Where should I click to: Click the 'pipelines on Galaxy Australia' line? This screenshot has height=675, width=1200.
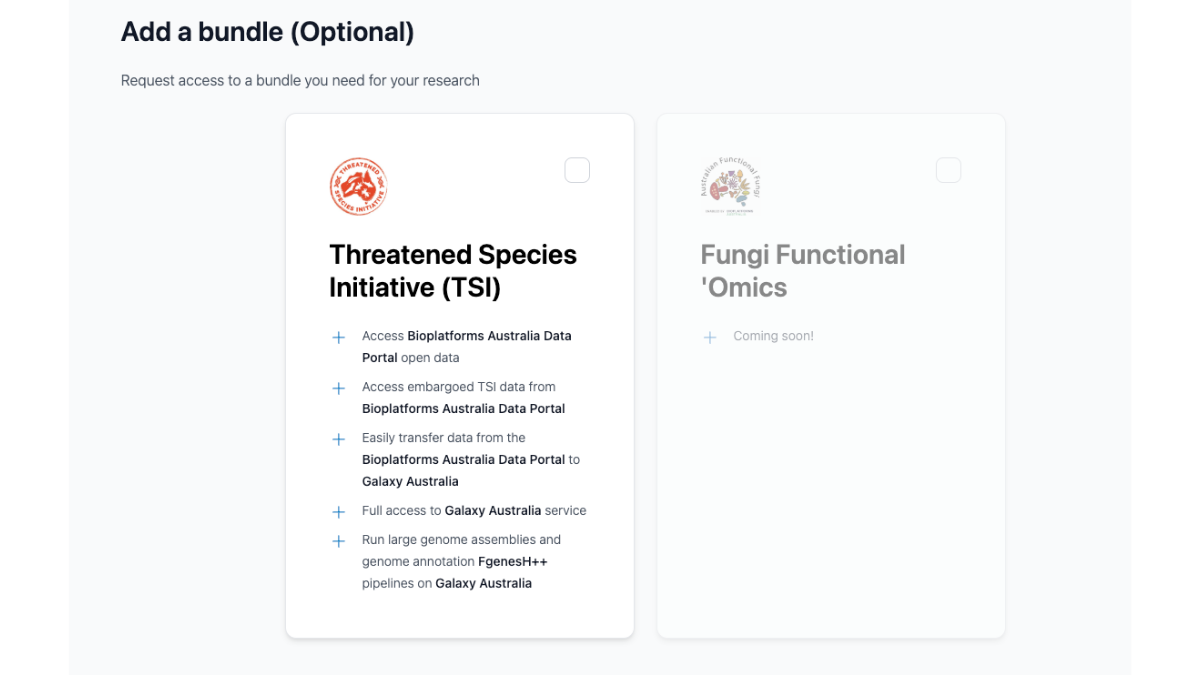tap(446, 583)
